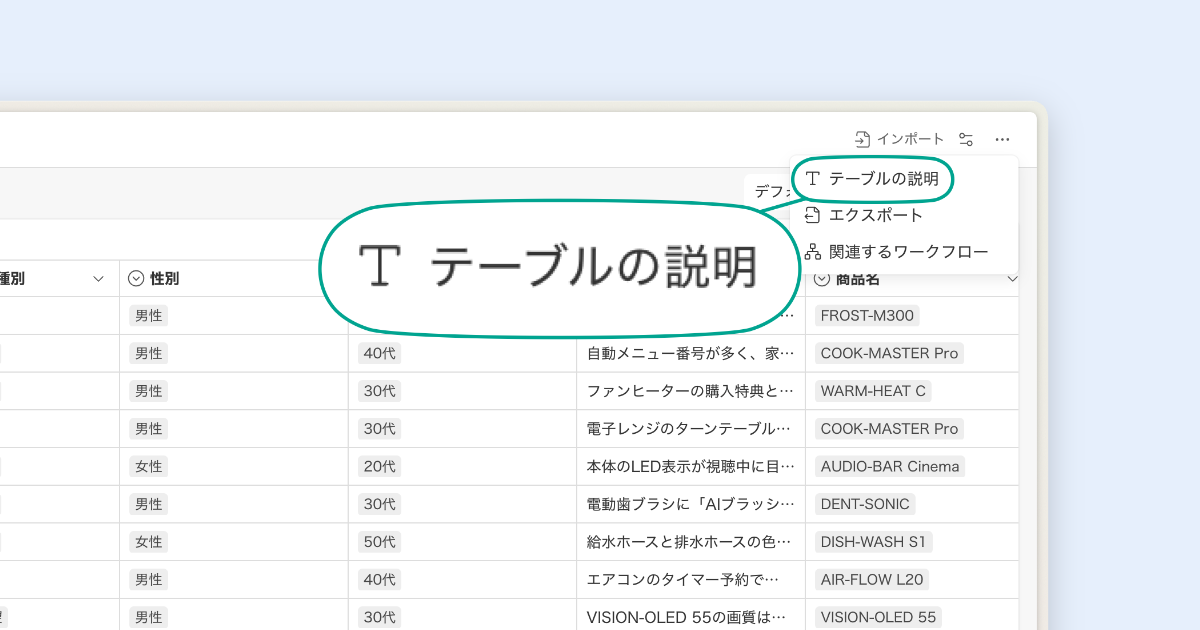Click the 給水ホースと排水ホースの色 comment cell
Viewport: 1200px width, 630px height.
(x=691, y=542)
